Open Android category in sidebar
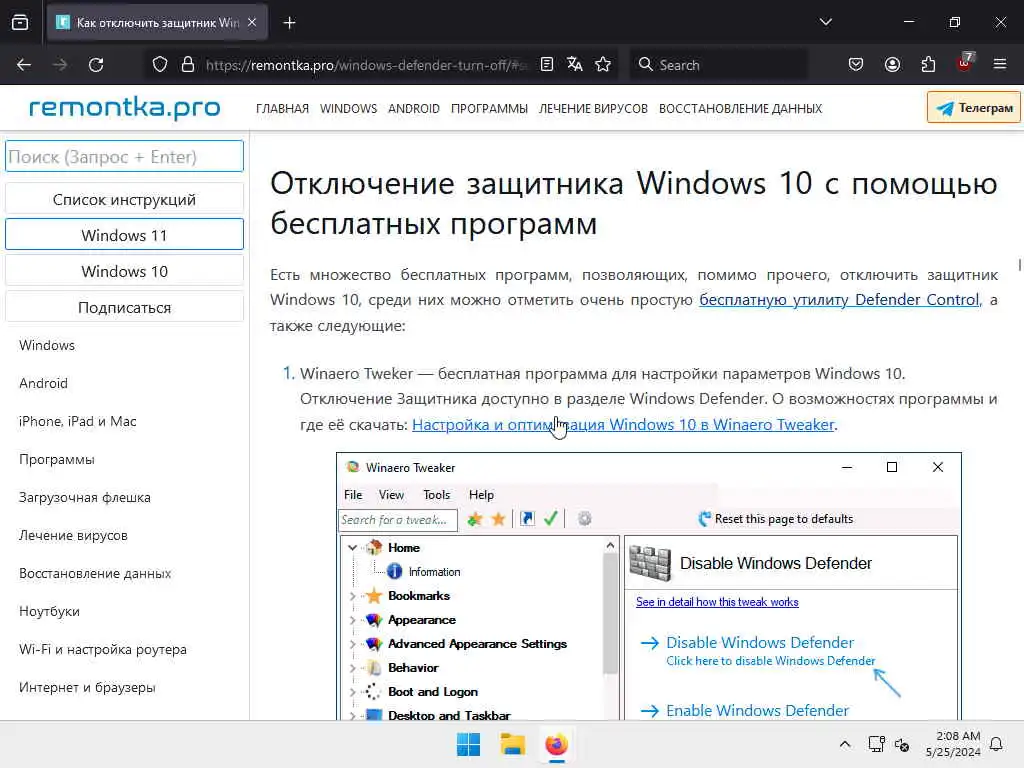The height and width of the screenshot is (768, 1024). tap(43, 383)
